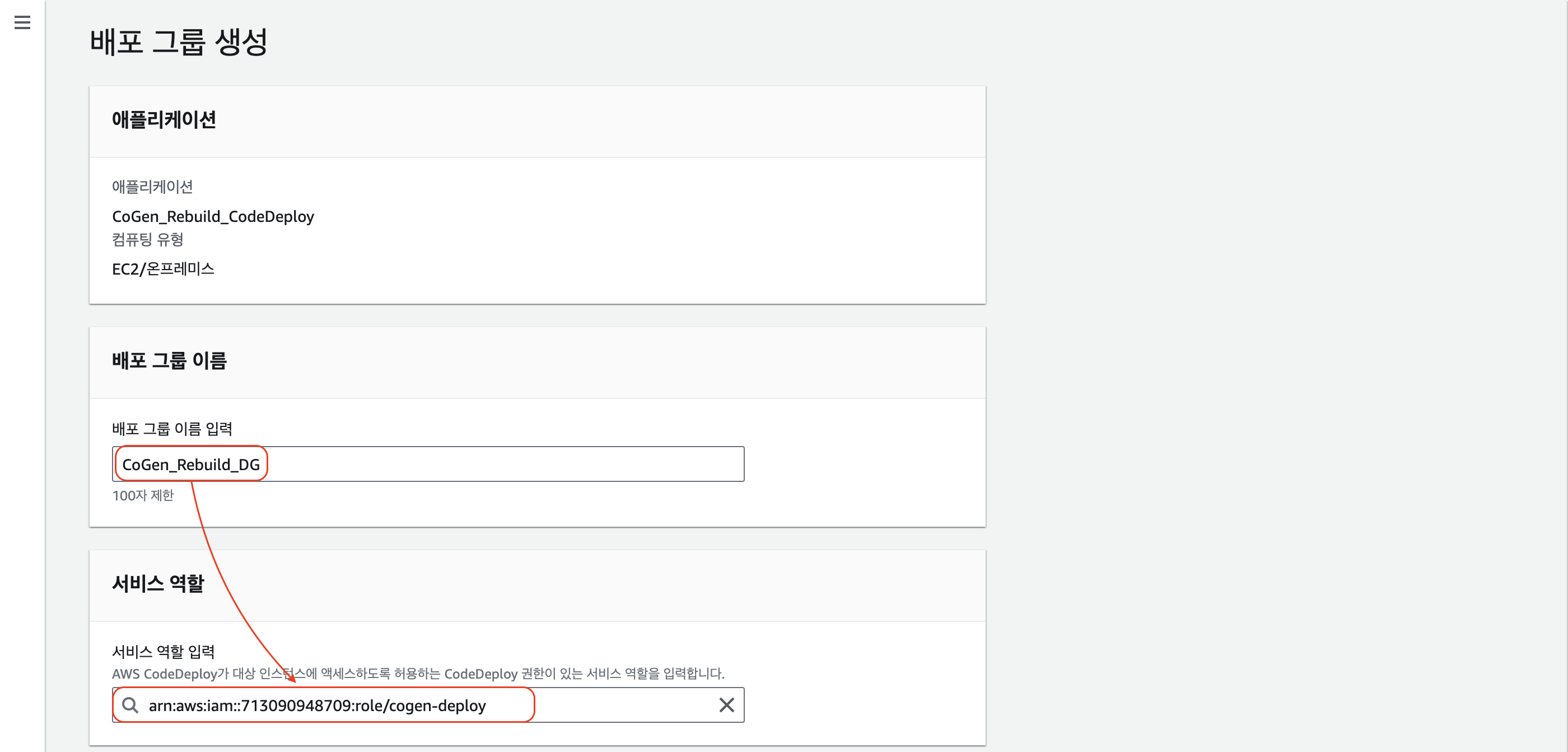The width and height of the screenshot is (1568, 752).
Task: Click the 100자 제한 hint text
Action: pos(142,495)
